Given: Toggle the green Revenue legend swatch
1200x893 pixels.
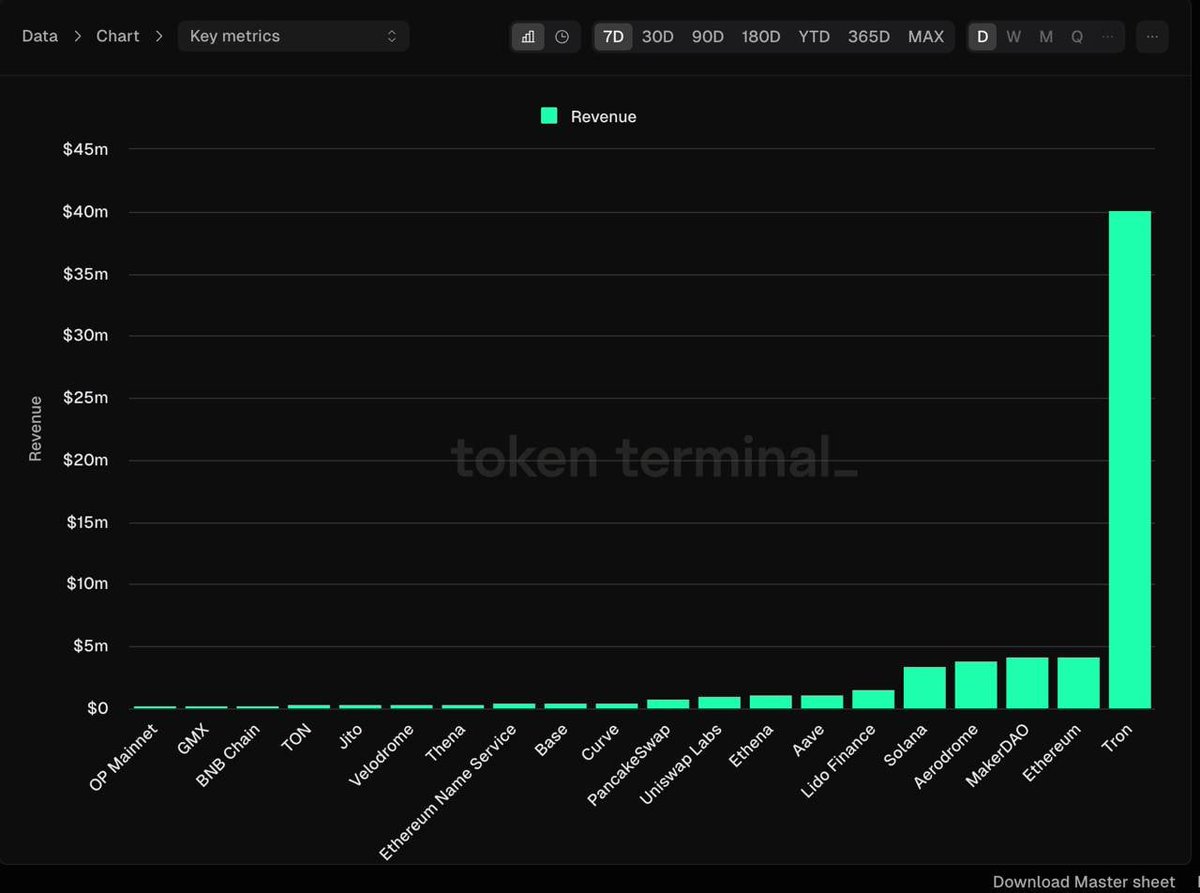Looking at the screenshot, I should pos(549,116).
